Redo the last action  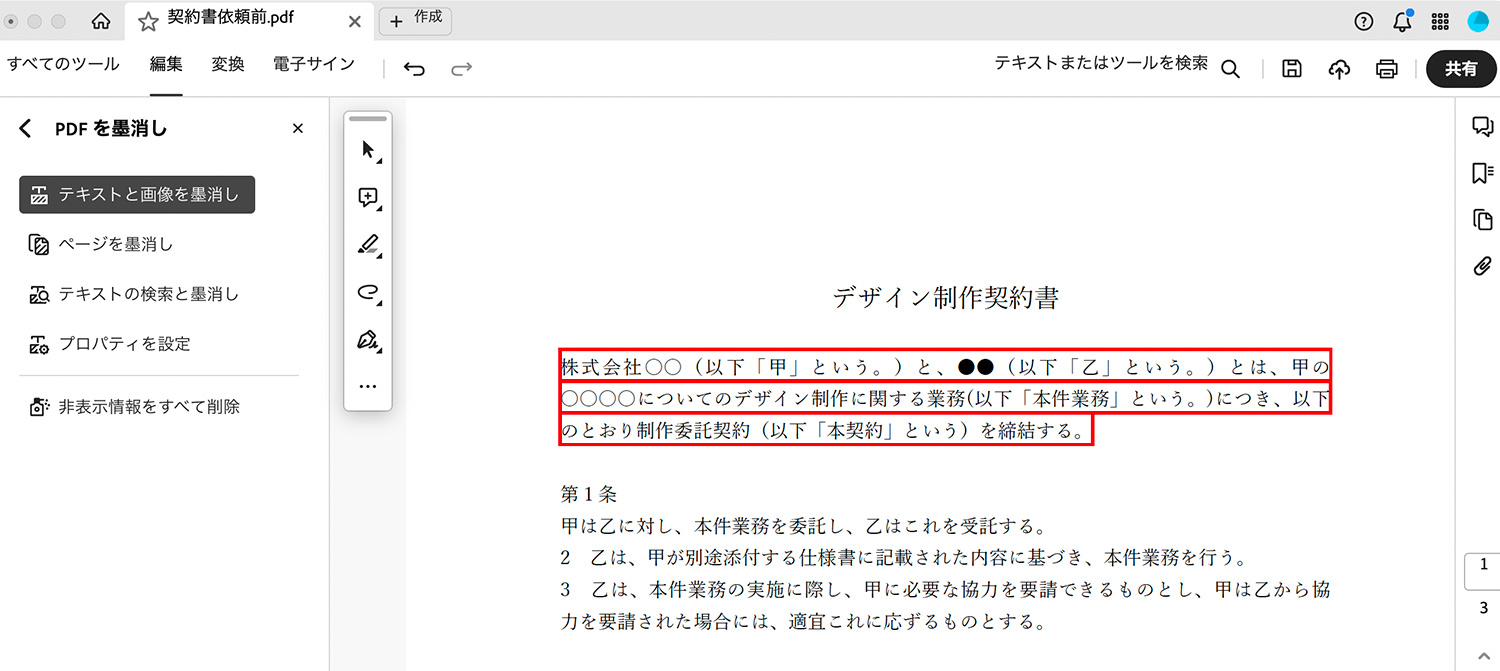click(x=461, y=69)
